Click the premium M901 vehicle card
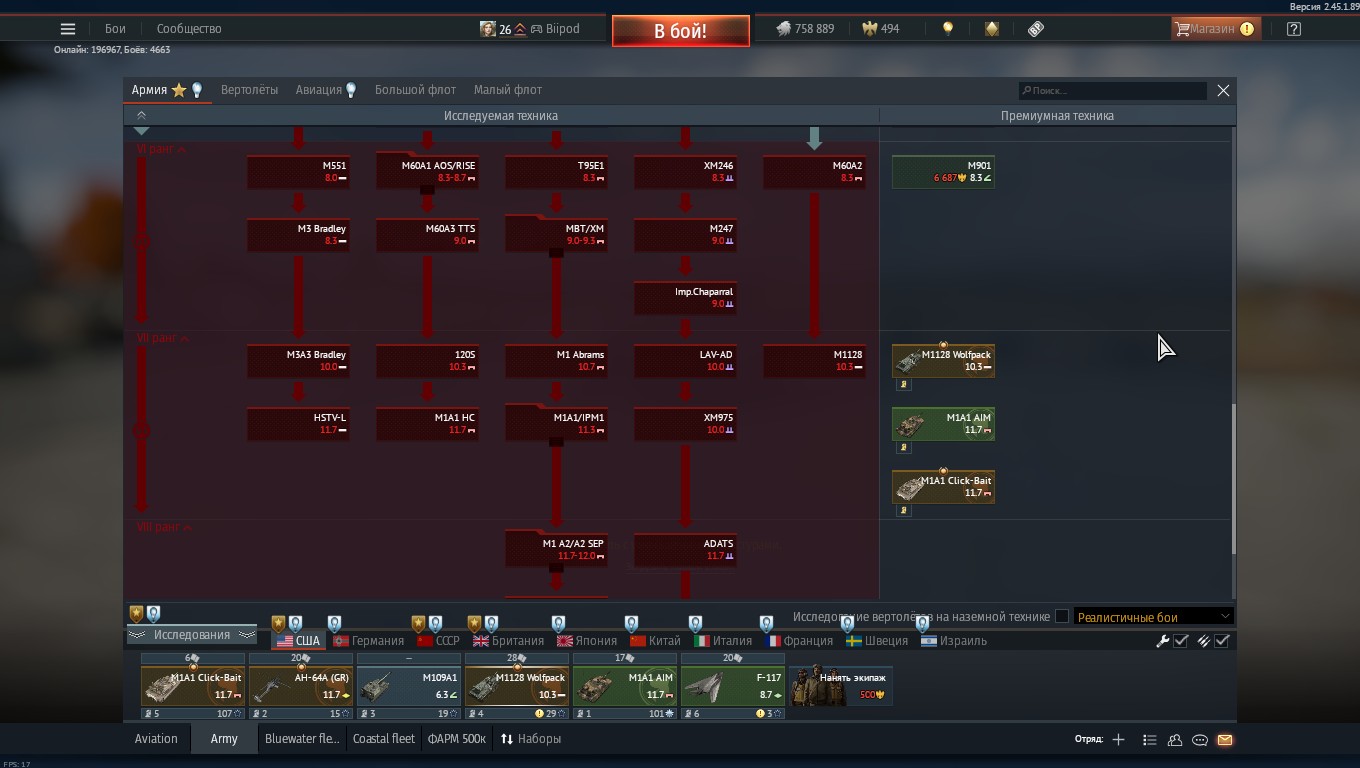Viewport: 1360px width, 768px height. coord(943,172)
